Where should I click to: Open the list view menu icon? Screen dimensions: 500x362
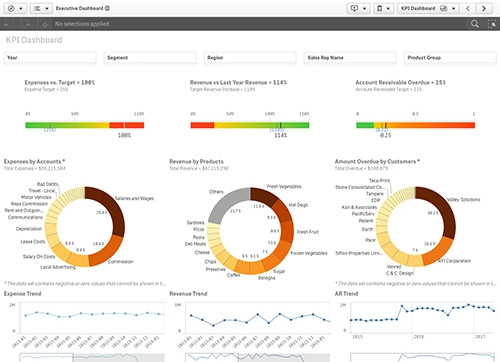[37, 8]
